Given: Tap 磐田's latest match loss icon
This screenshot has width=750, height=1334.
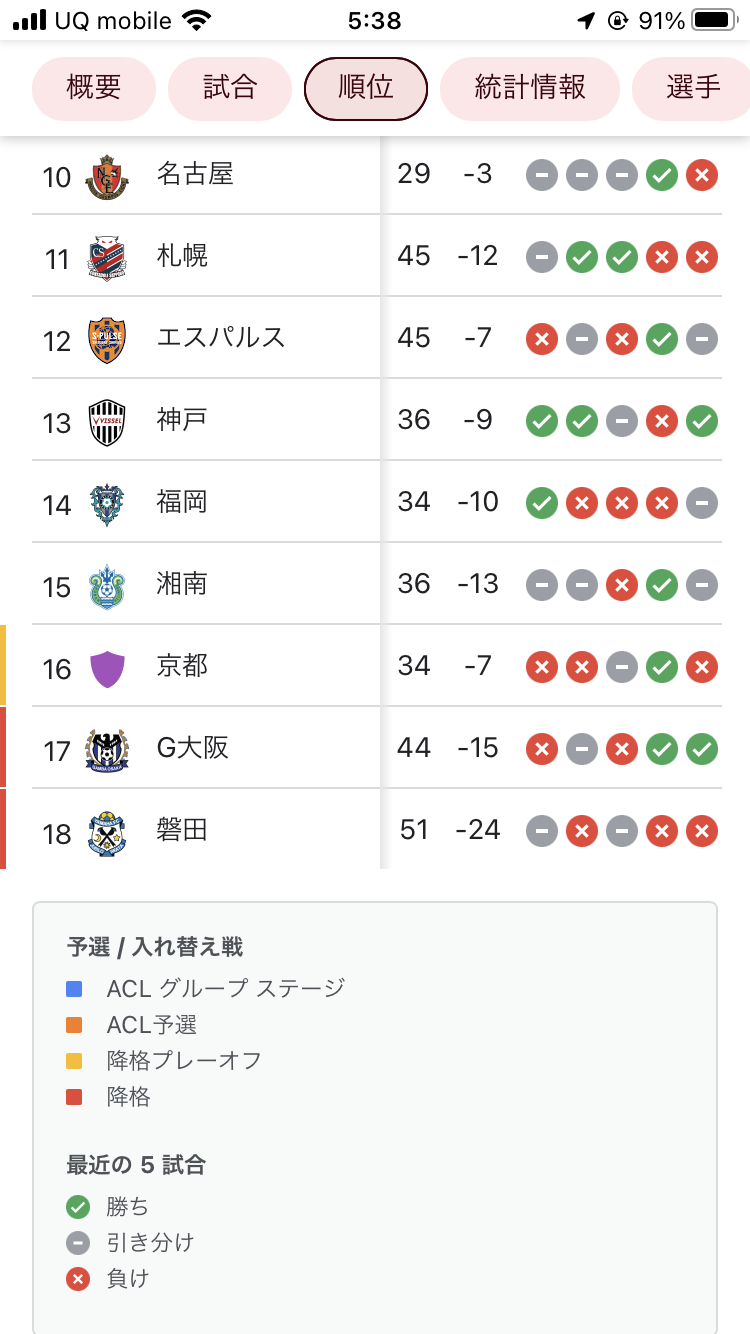Looking at the screenshot, I should click(x=702, y=831).
